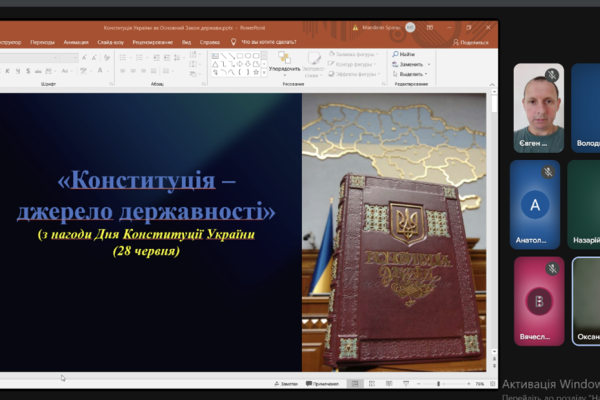This screenshot has width=600, height=400.
Task: Open the Справка ribbon tab
Action: (210, 42)
